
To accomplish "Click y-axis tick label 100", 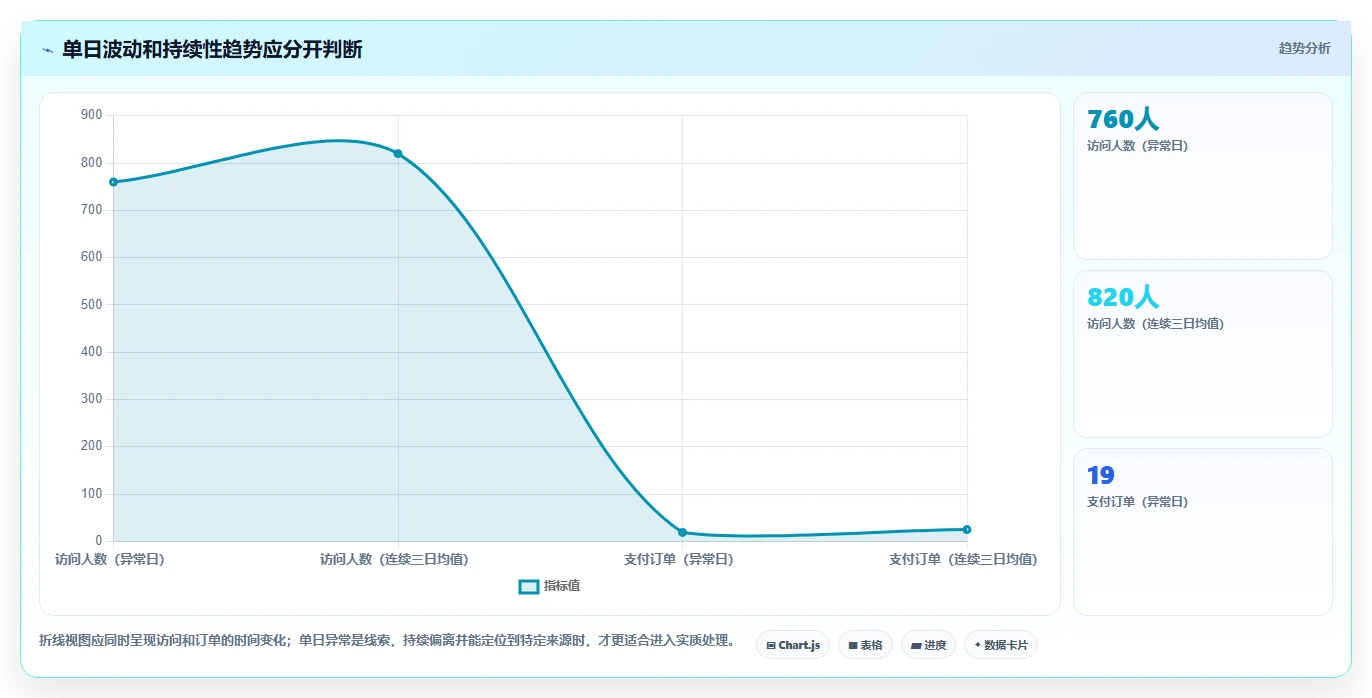I will [92, 494].
